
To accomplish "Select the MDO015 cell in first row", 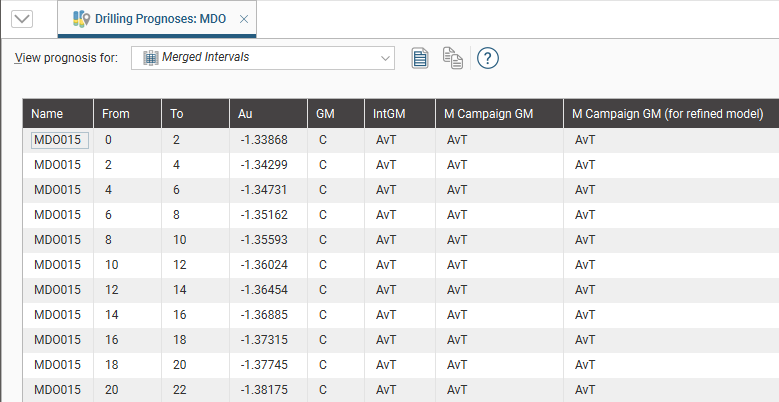I will click(58, 140).
